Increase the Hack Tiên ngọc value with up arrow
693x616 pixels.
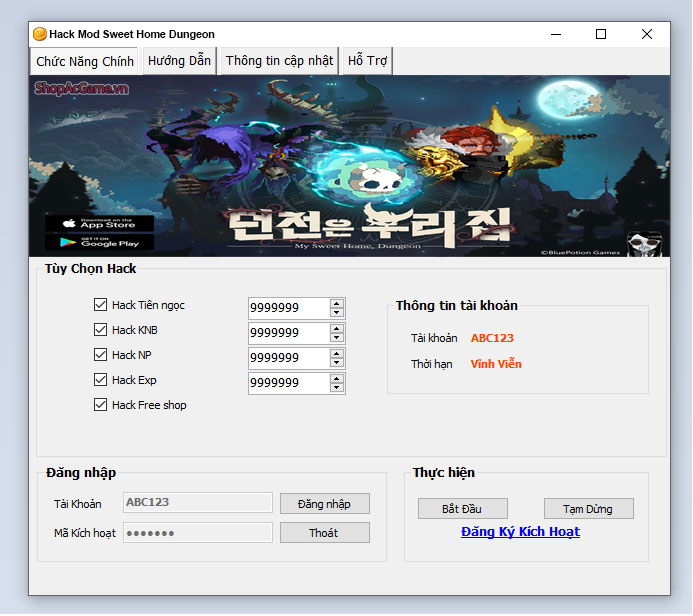tap(337, 303)
